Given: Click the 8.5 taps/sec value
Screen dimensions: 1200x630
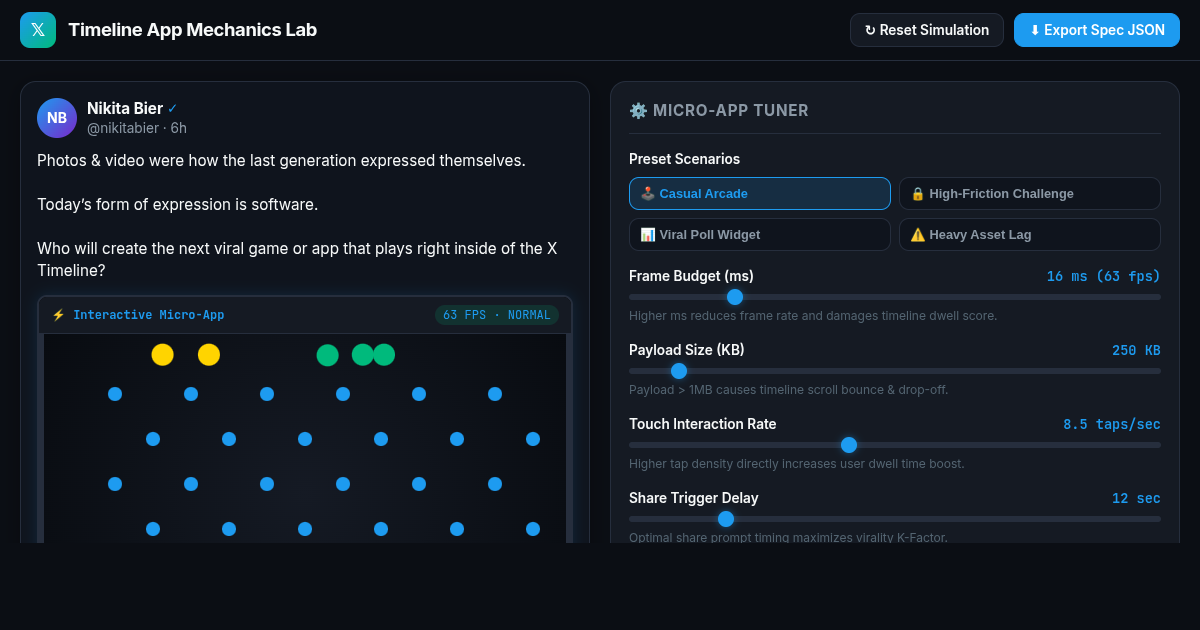Looking at the screenshot, I should pyautogui.click(x=1112, y=425).
